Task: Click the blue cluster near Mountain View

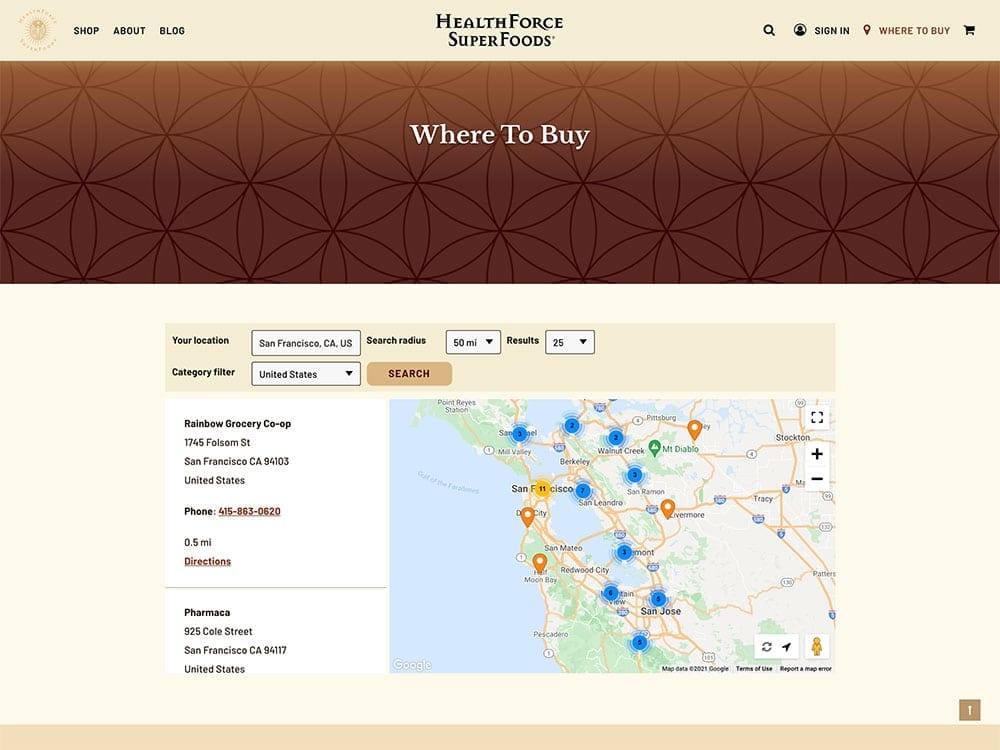Action: point(610,593)
